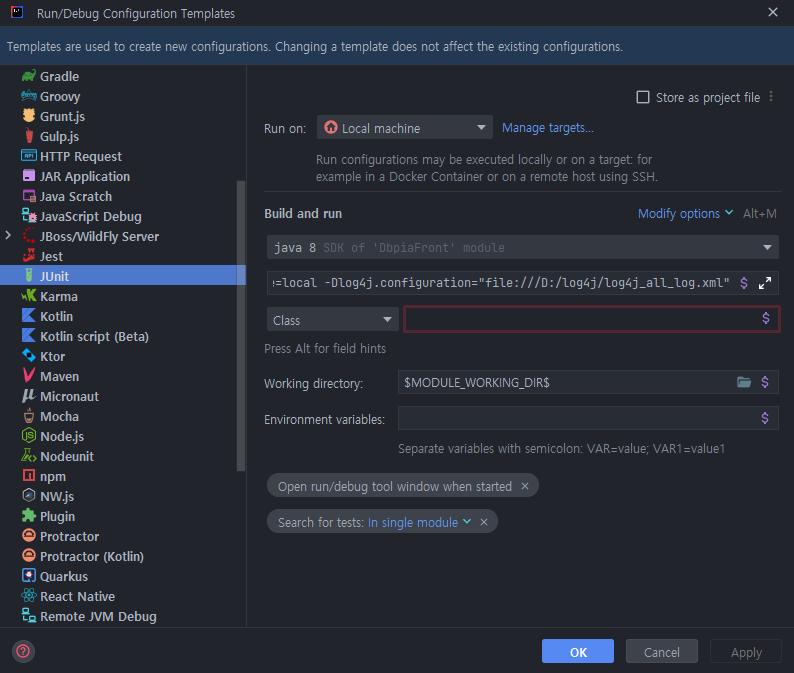Click the Jest icon
This screenshot has width=794, height=673.
[29, 256]
